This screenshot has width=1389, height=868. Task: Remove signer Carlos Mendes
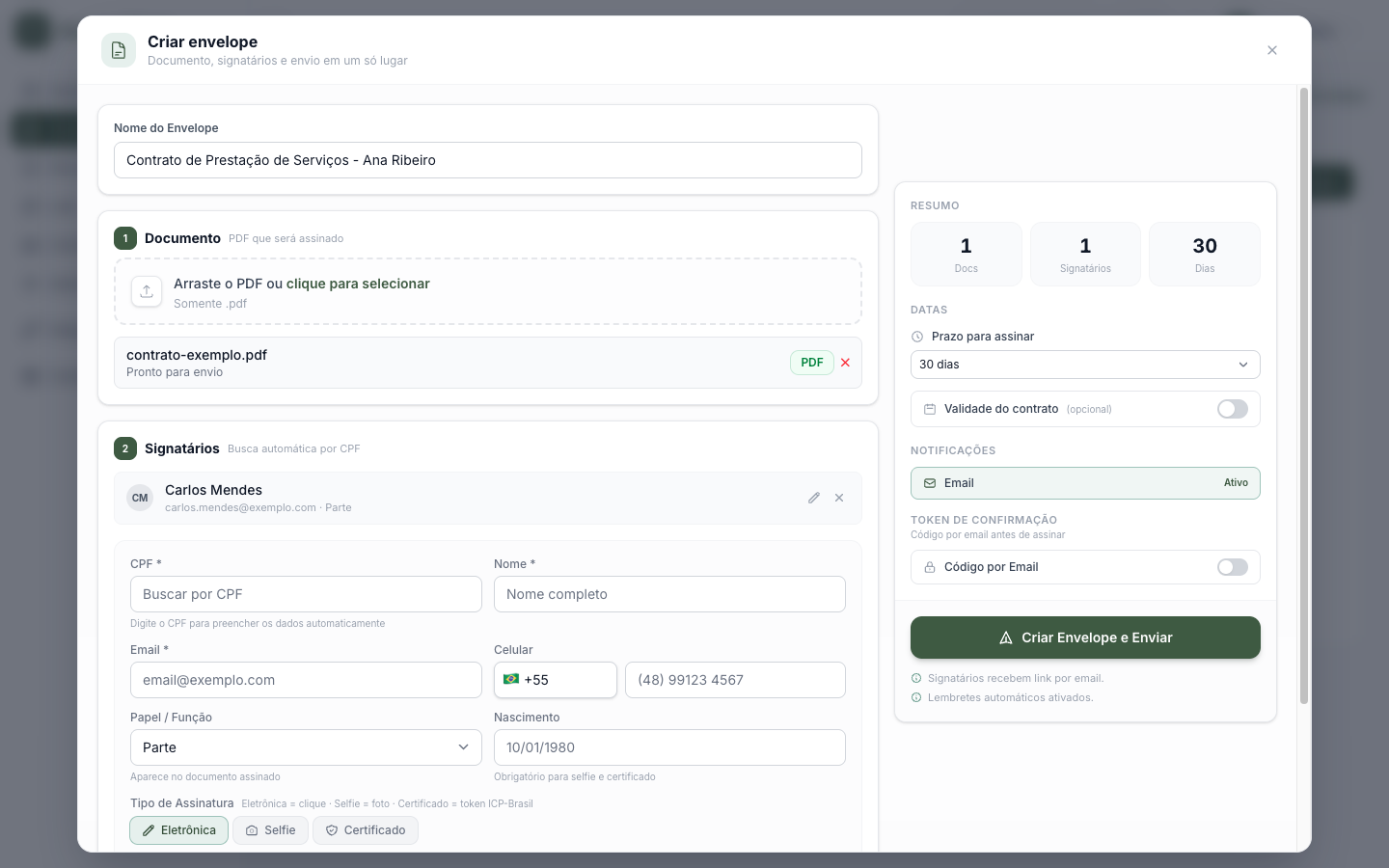pos(839,498)
